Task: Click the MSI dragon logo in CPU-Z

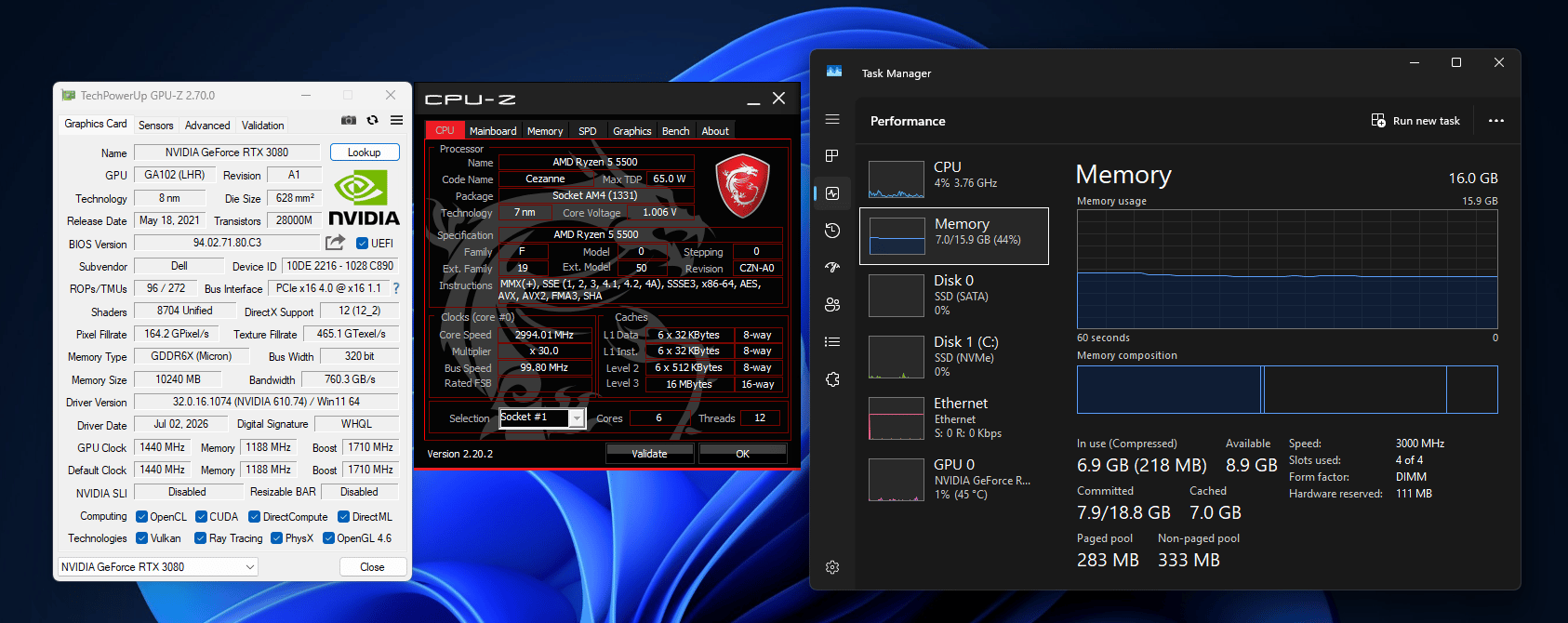Action: (x=742, y=186)
